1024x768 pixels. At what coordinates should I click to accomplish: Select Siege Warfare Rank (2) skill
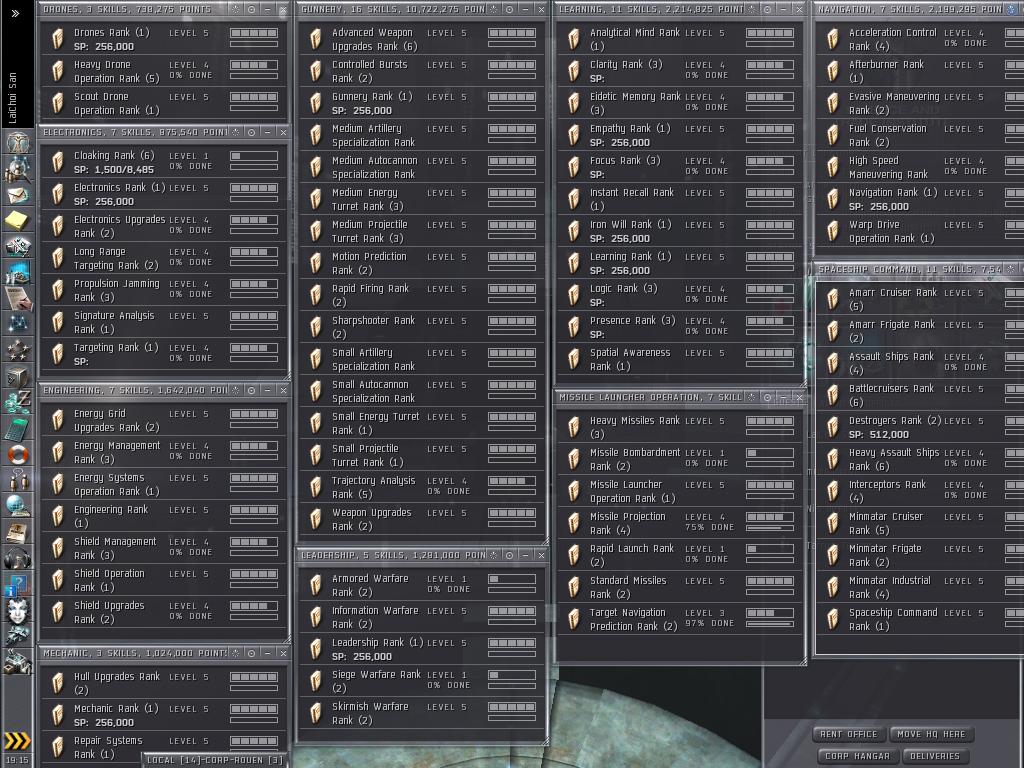(421, 681)
